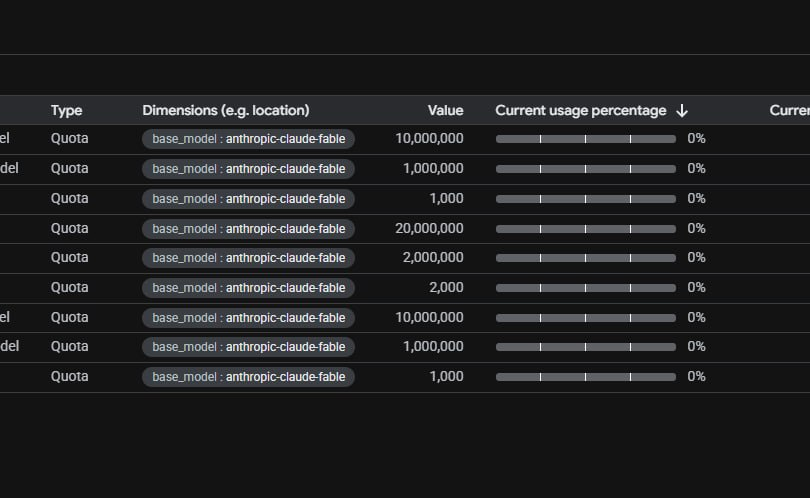
Task: Click the Current usage percentage header label
Action: [x=581, y=111]
